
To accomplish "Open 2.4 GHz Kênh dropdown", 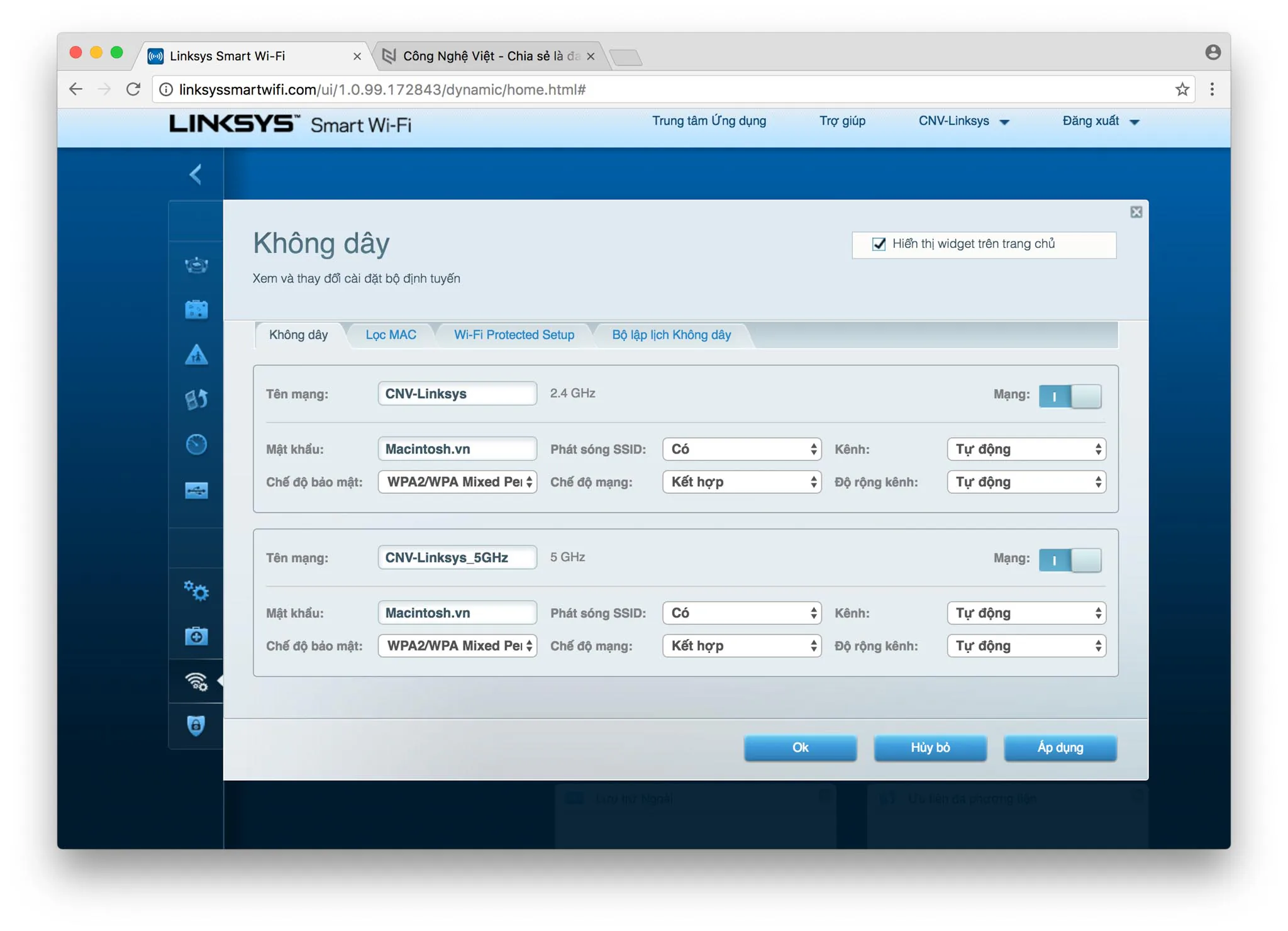I will tap(1026, 449).
